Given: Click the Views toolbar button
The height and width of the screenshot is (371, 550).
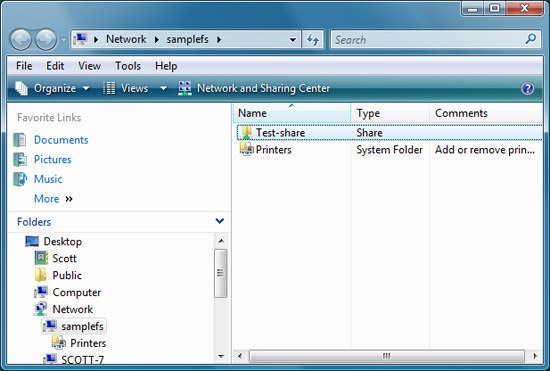Looking at the screenshot, I should click(x=126, y=88).
